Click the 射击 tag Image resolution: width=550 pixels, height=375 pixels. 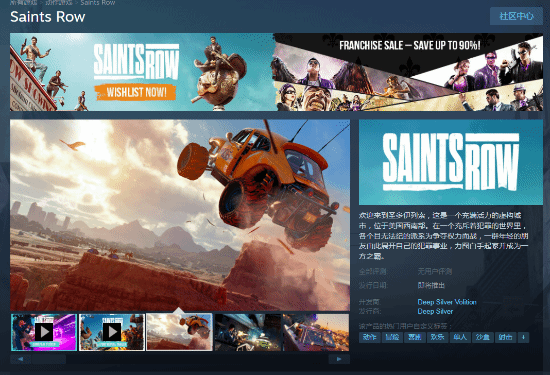point(505,337)
